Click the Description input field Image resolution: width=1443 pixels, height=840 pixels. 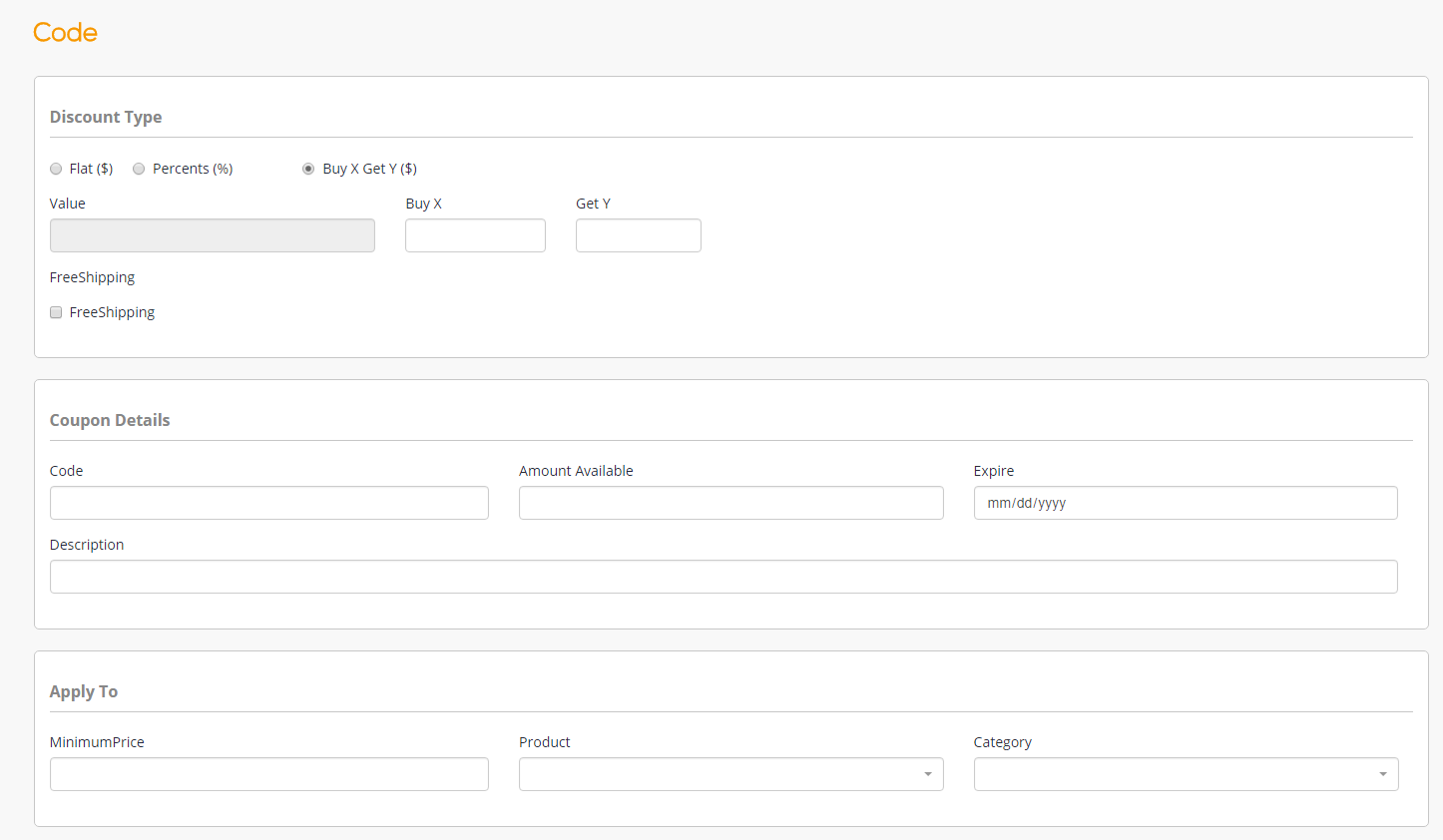pos(723,577)
